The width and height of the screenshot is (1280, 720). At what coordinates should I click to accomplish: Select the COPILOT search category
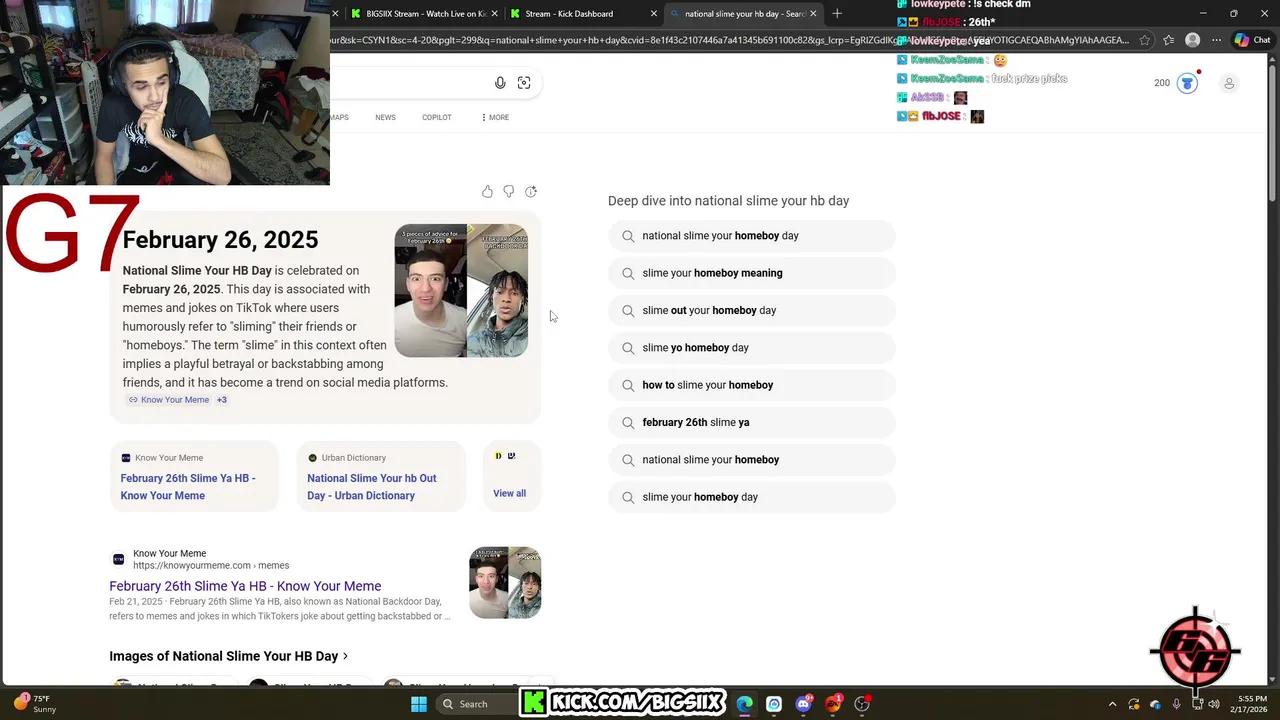click(436, 117)
